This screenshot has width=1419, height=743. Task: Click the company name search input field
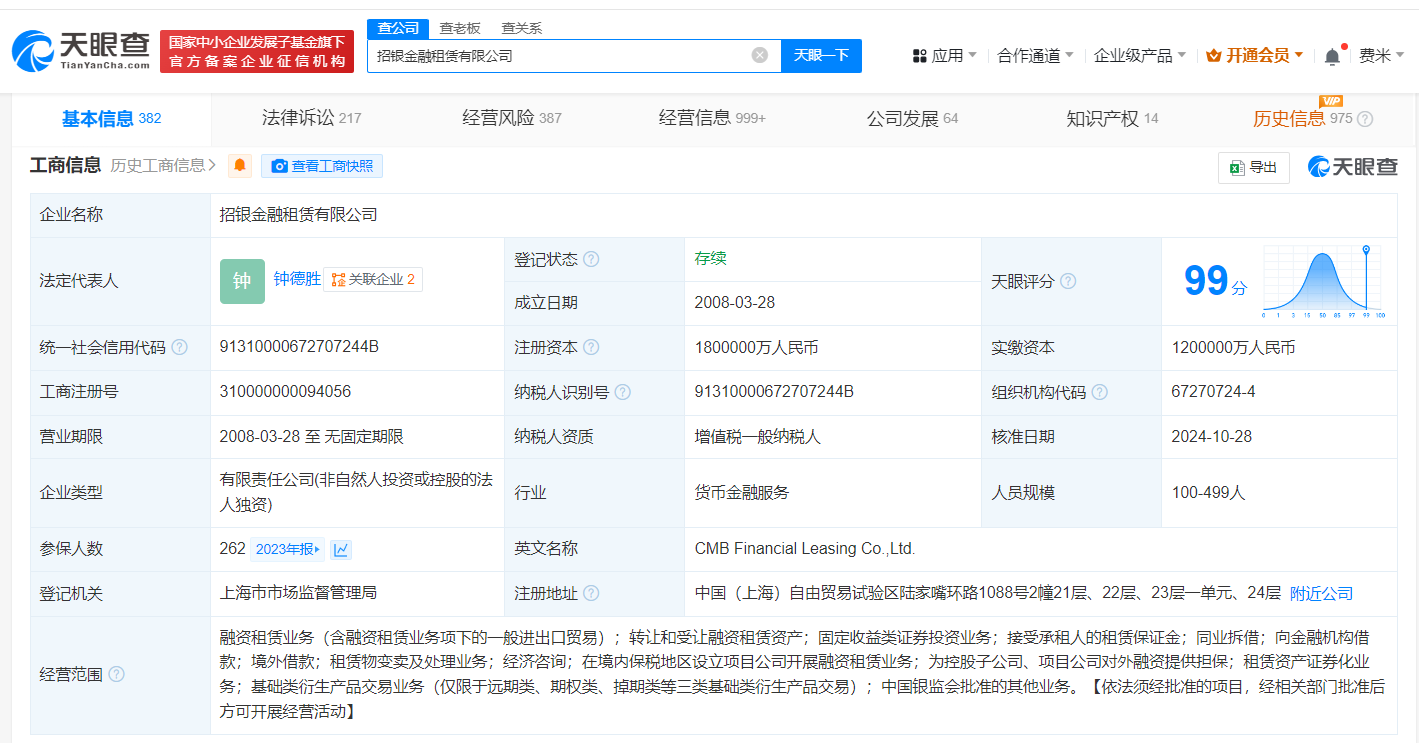[x=560, y=56]
